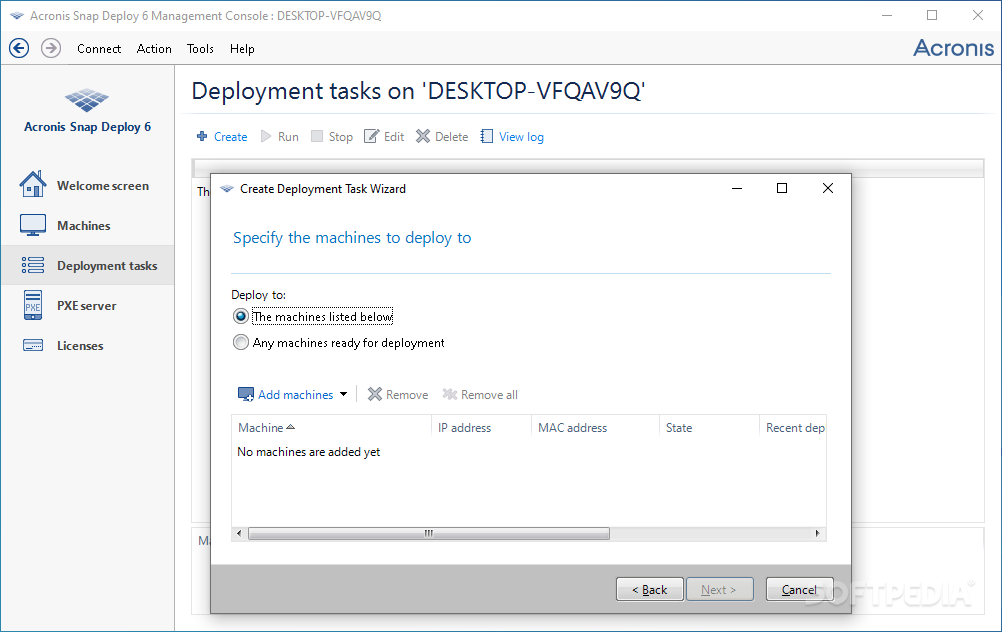Click the forward navigation arrow icon
The width and height of the screenshot is (1002, 632).
[51, 48]
